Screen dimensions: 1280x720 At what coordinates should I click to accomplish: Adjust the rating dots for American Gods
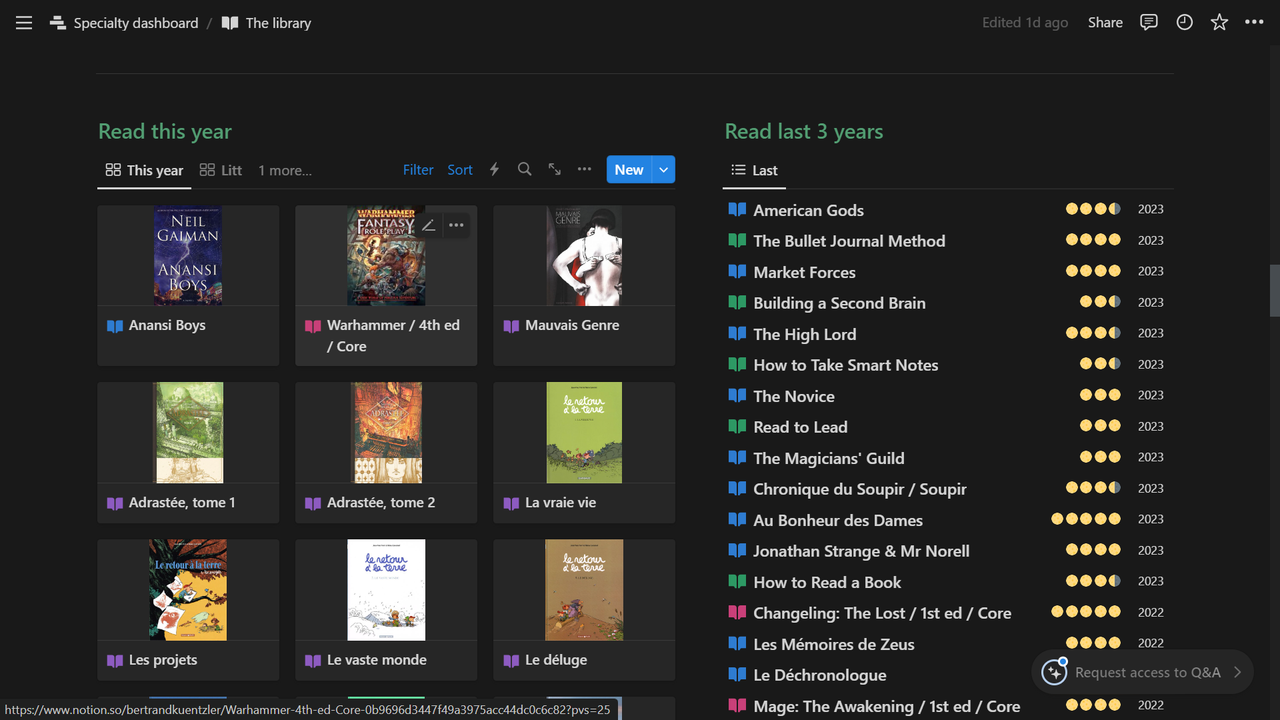1094,209
